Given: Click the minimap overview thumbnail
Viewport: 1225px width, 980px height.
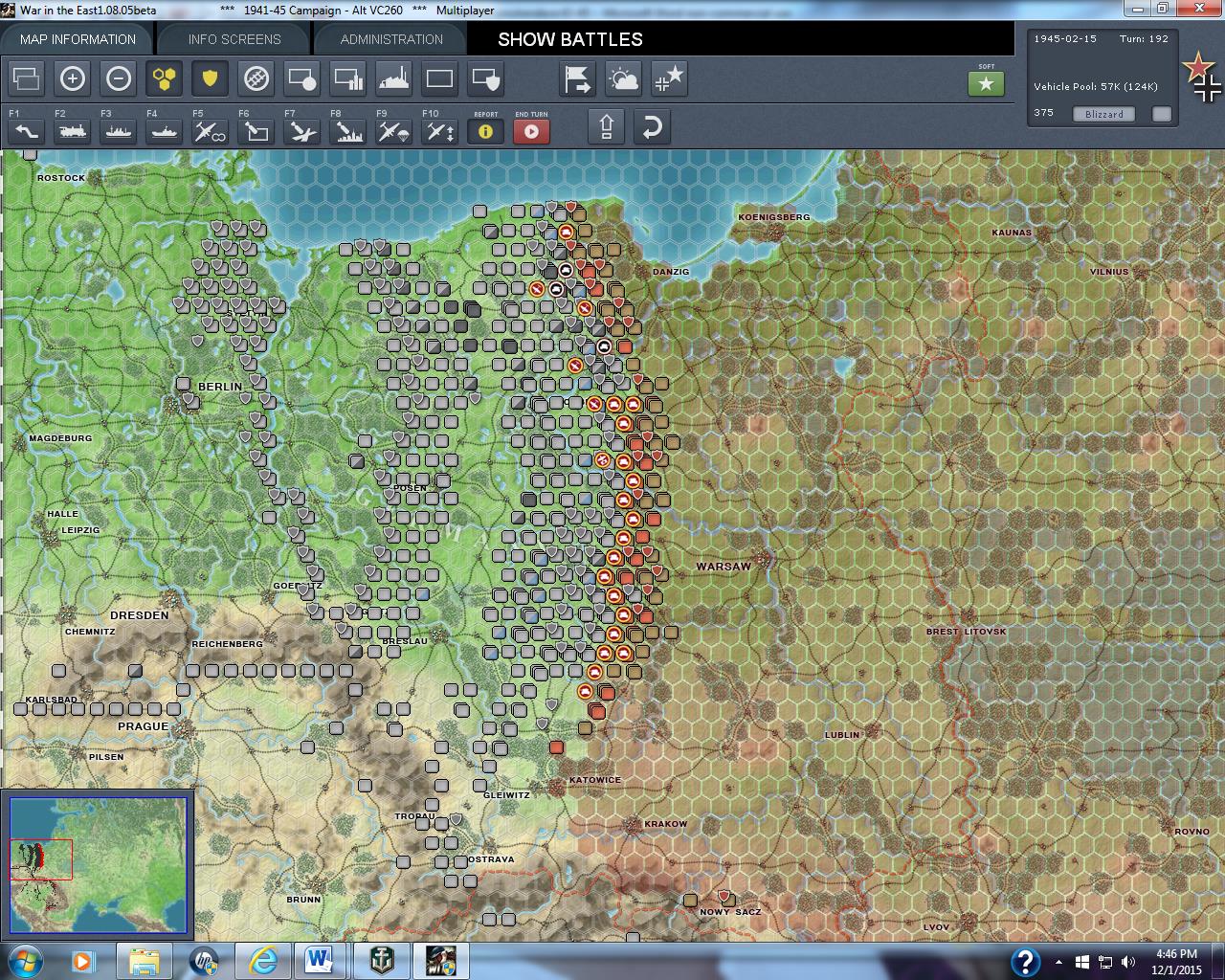Looking at the screenshot, I should pos(99,864).
